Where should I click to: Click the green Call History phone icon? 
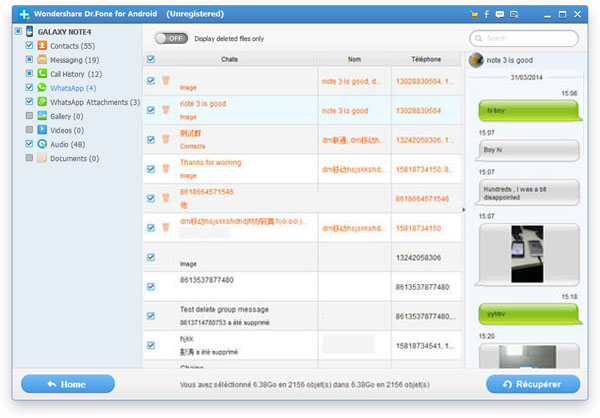click(42, 73)
